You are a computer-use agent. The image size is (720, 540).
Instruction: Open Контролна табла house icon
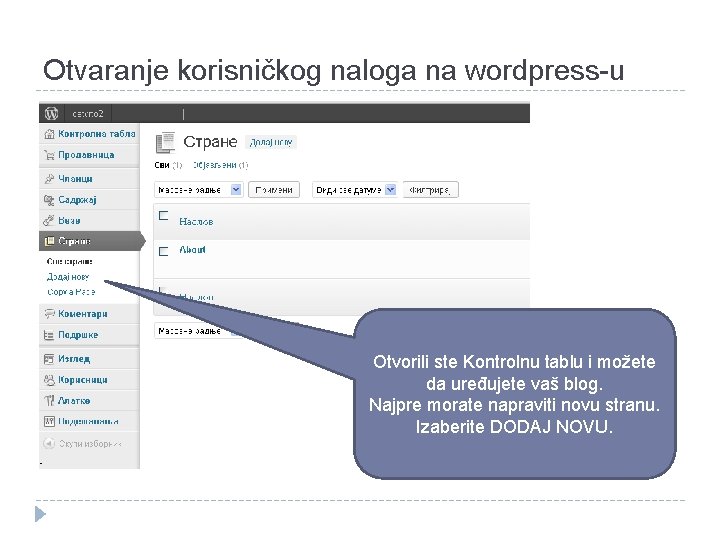[49, 134]
